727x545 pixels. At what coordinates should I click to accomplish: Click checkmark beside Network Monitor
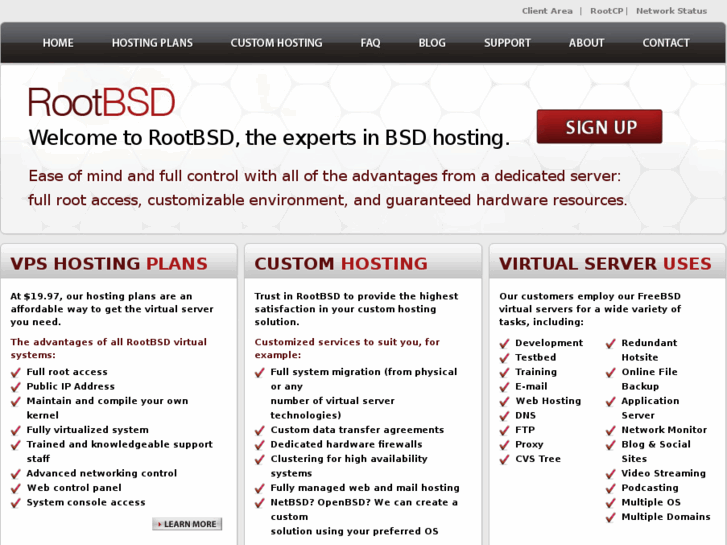click(x=611, y=430)
